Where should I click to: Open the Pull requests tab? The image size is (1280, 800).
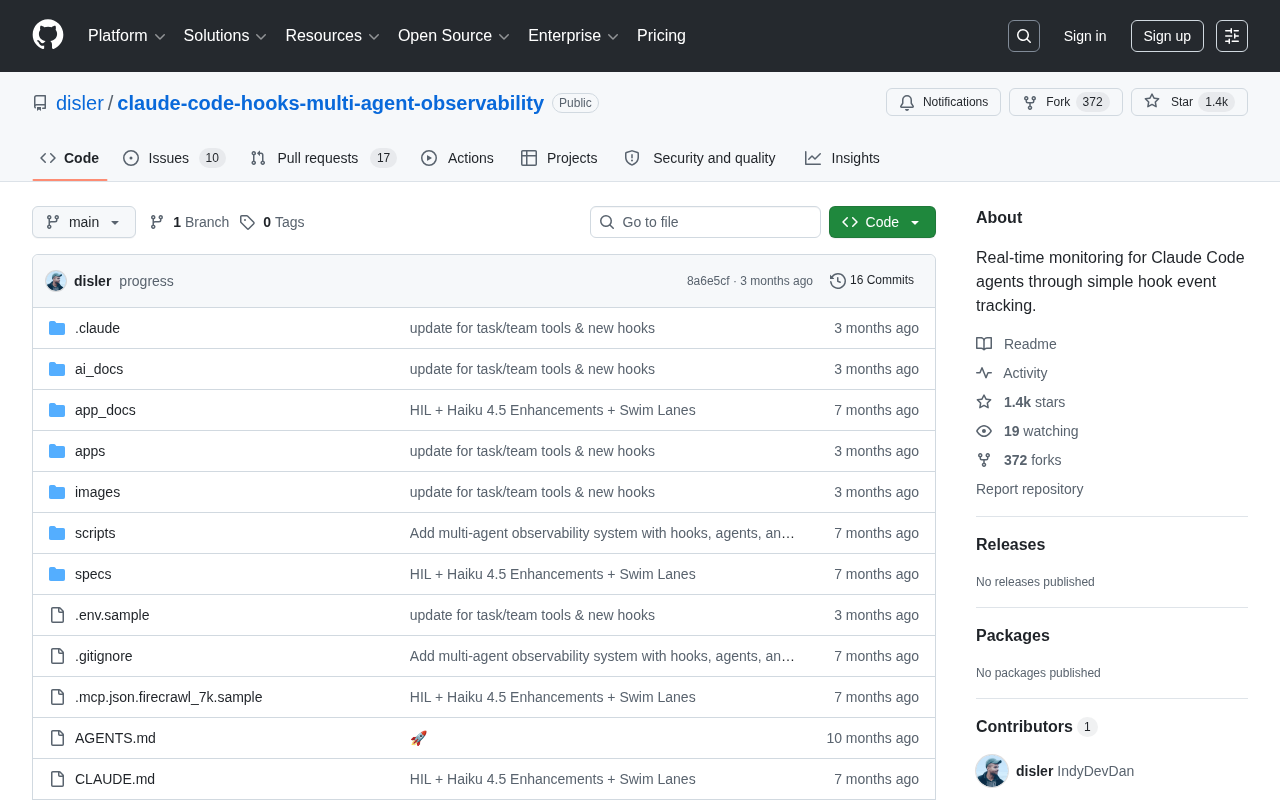point(323,158)
